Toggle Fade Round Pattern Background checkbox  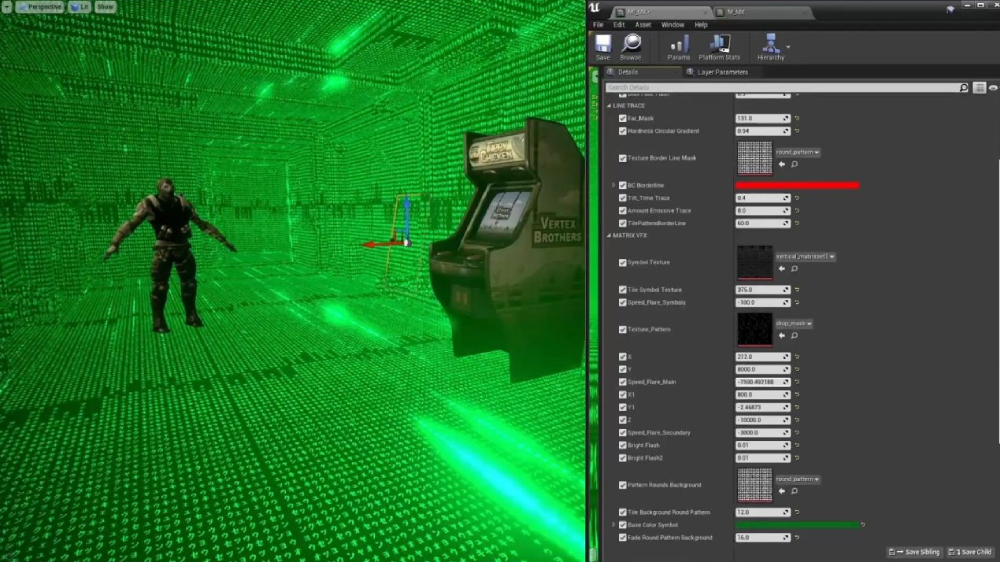coord(622,538)
